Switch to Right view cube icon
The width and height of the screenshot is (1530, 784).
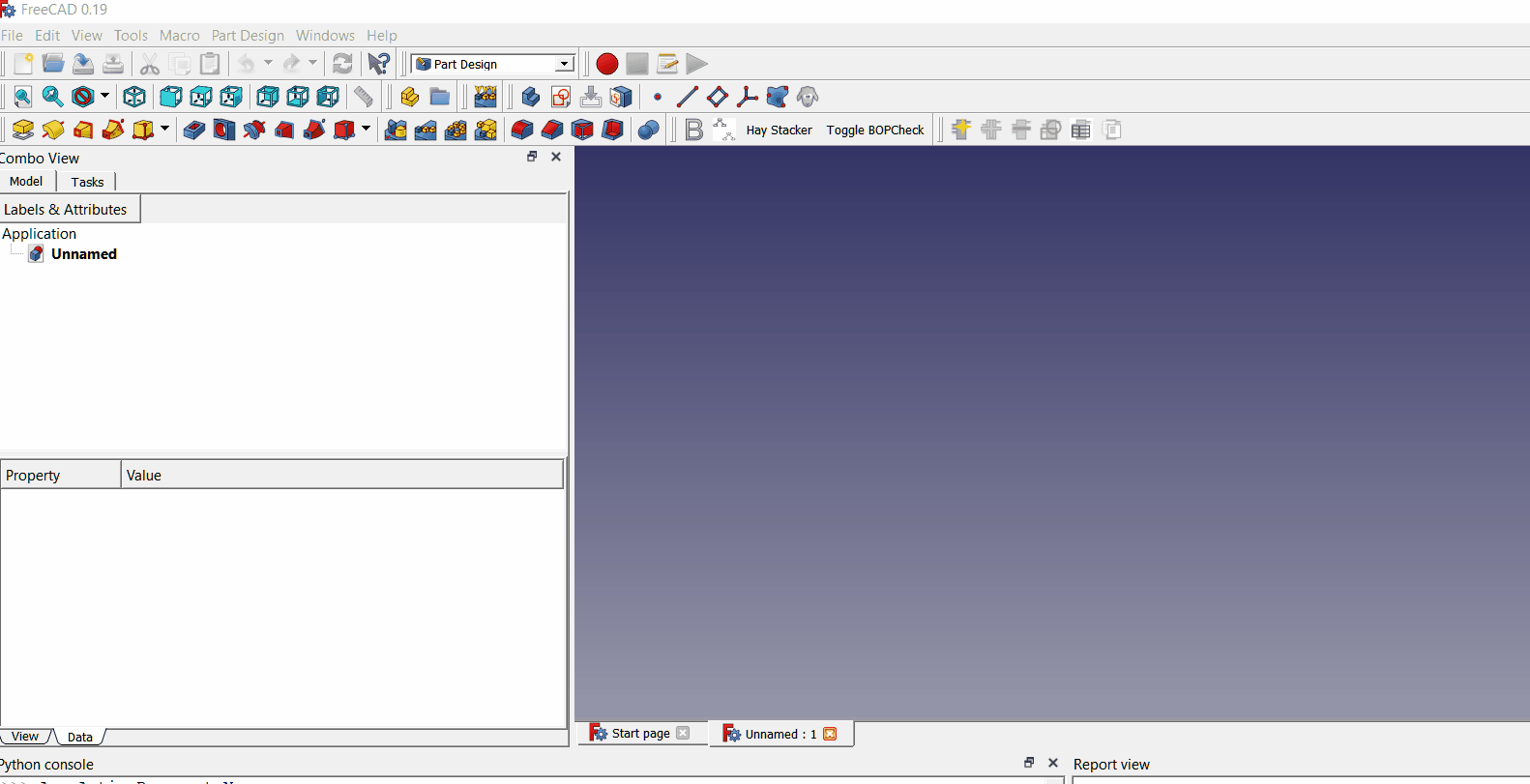[x=231, y=97]
